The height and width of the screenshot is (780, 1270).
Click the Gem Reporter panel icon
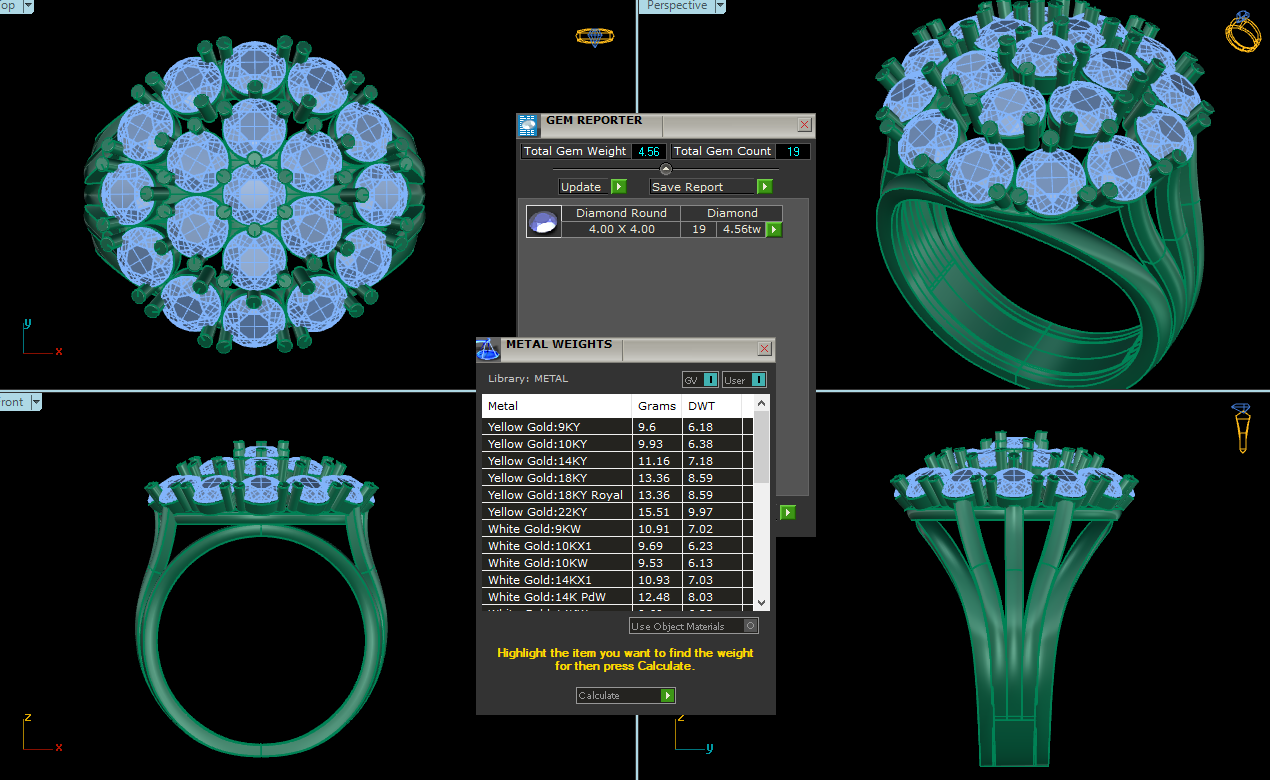528,125
